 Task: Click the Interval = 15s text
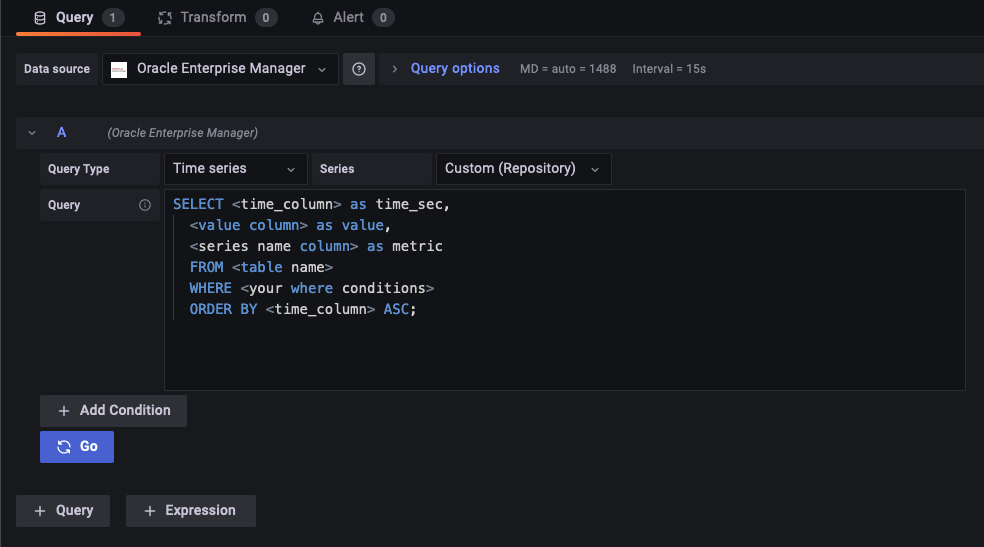pyautogui.click(x=669, y=69)
